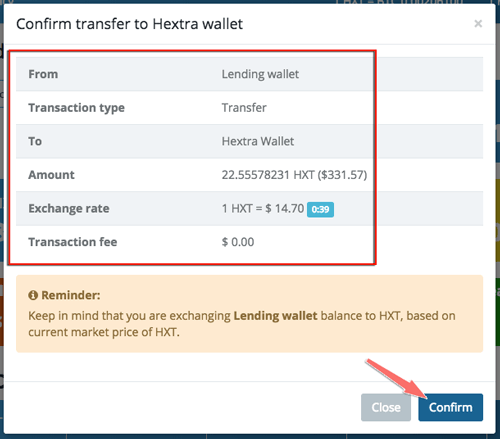Click the Transaction fee label
500x439 pixels.
coord(73,242)
